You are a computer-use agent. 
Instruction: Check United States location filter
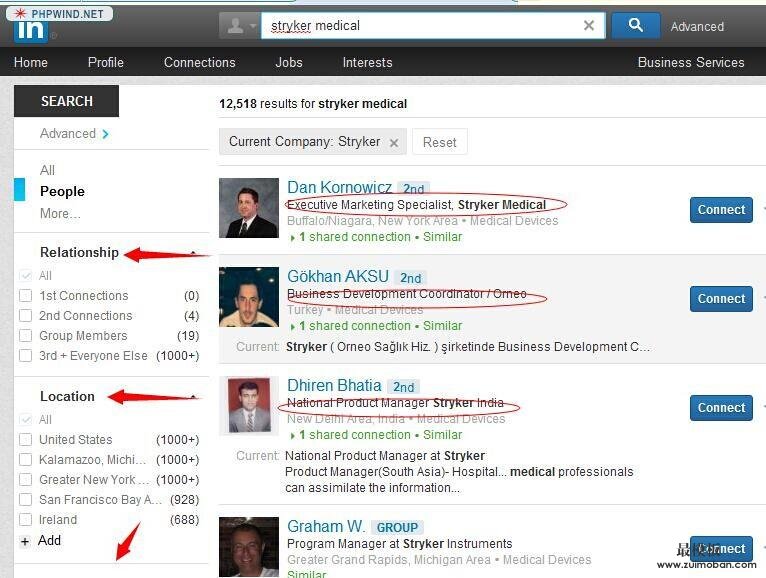pyautogui.click(x=25, y=440)
